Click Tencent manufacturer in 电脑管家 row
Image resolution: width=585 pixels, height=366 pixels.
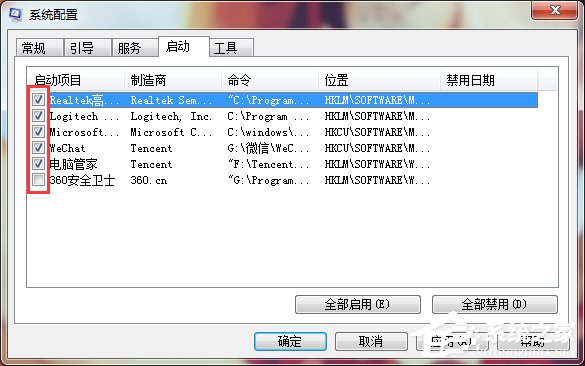click(x=151, y=164)
